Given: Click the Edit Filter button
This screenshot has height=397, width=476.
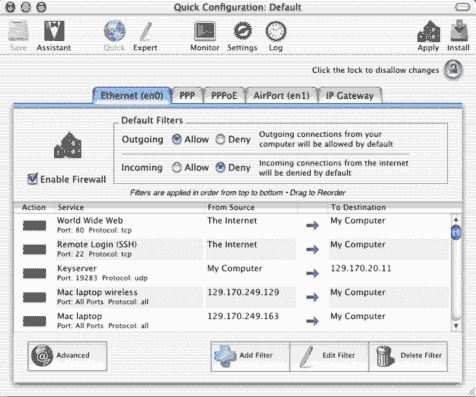Looking at the screenshot, I should coord(329,356).
